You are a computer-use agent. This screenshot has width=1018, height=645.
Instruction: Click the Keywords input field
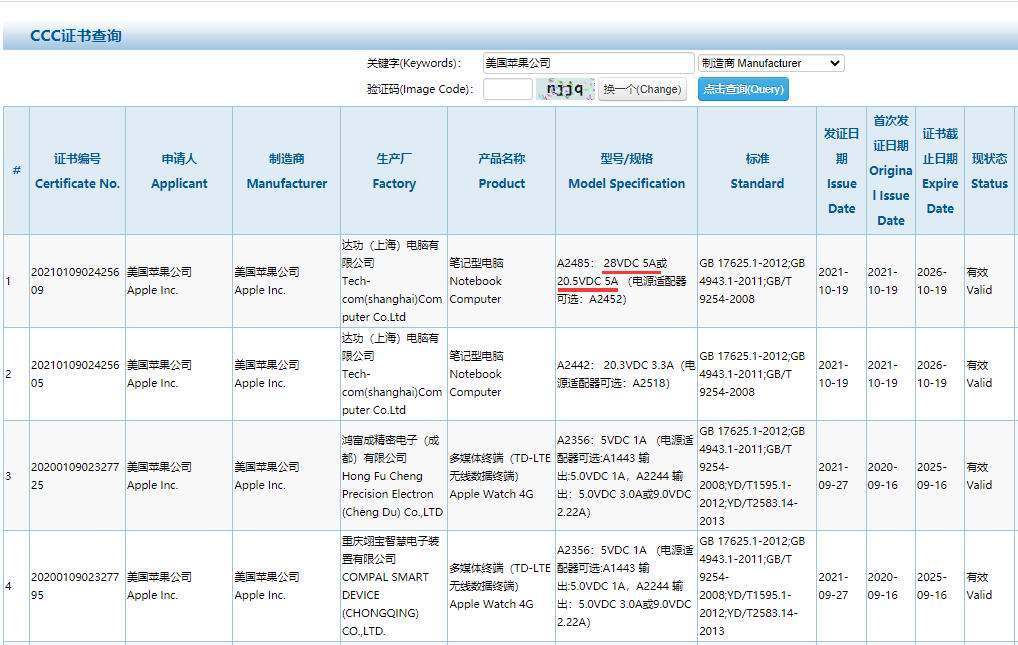(588, 63)
